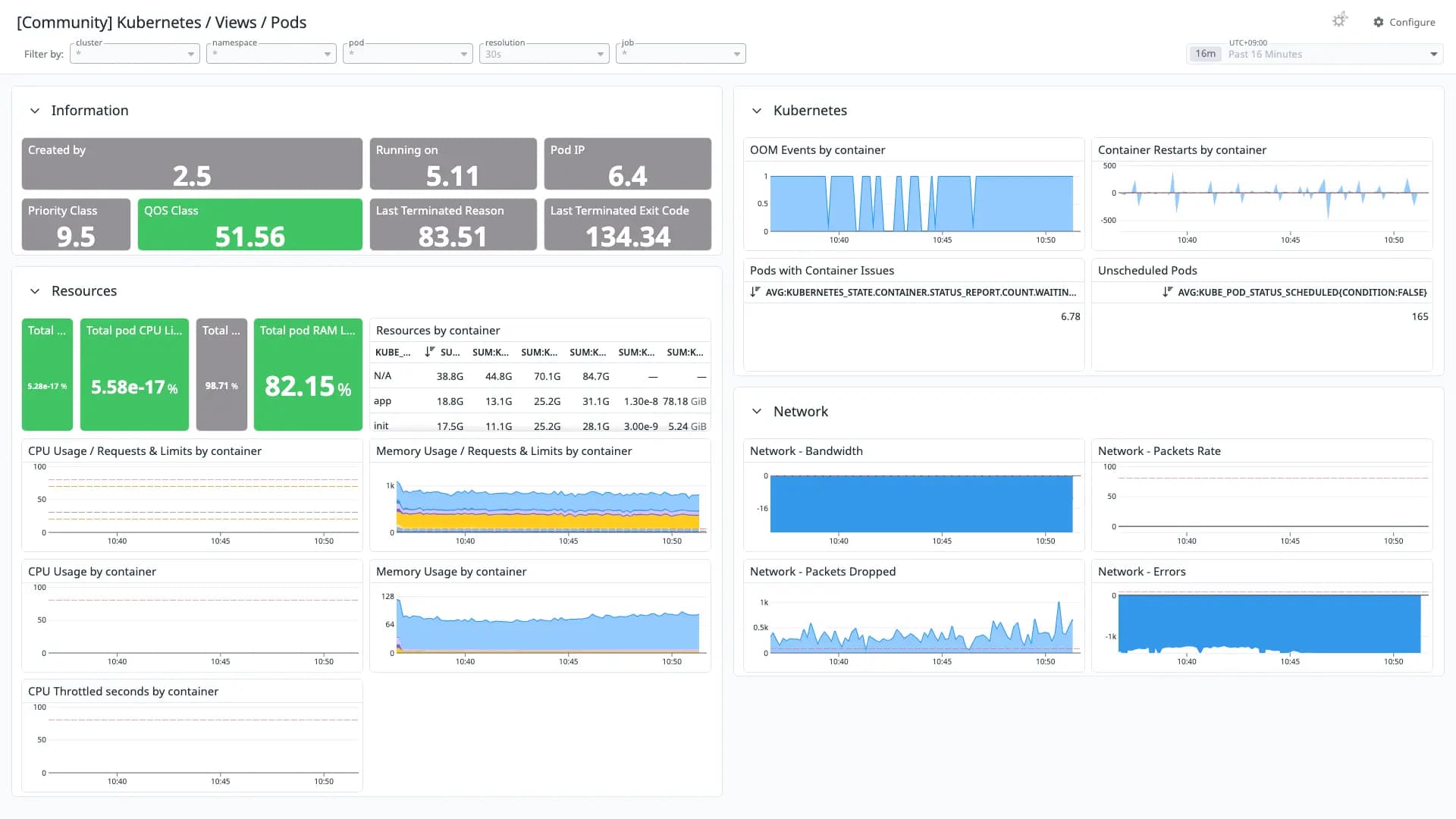Collapse the Network section
Screen dimensions: 1456x819
tap(757, 412)
